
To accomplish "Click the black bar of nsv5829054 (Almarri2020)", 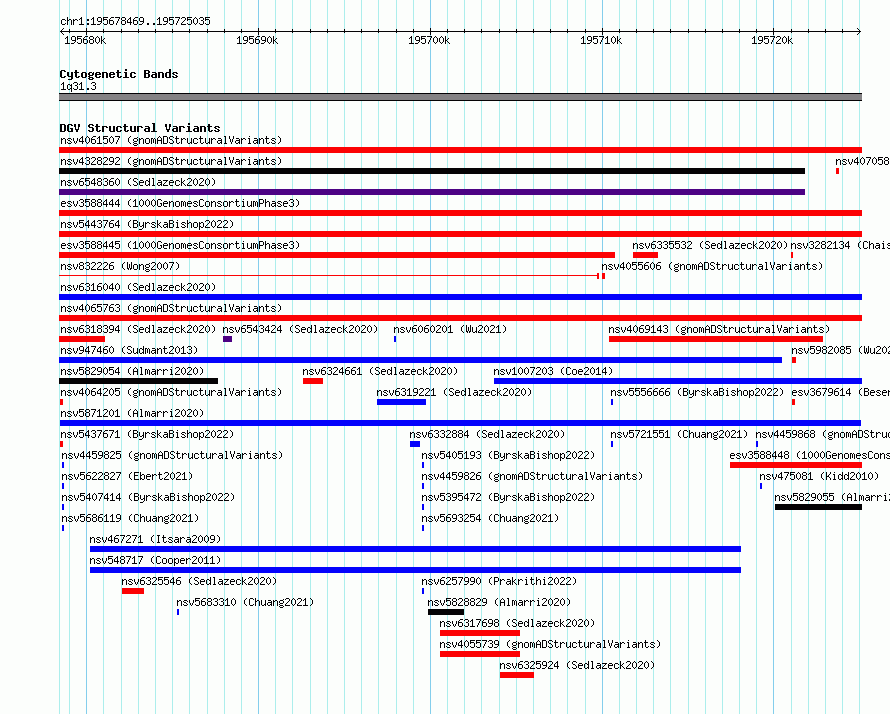I will coord(138,381).
